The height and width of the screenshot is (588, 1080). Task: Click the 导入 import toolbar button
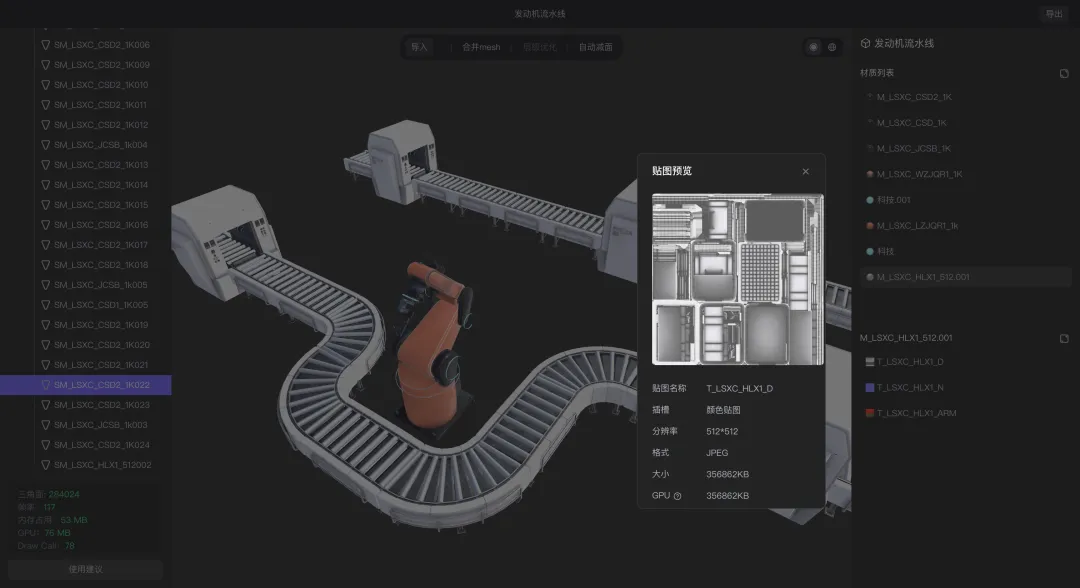coord(419,48)
